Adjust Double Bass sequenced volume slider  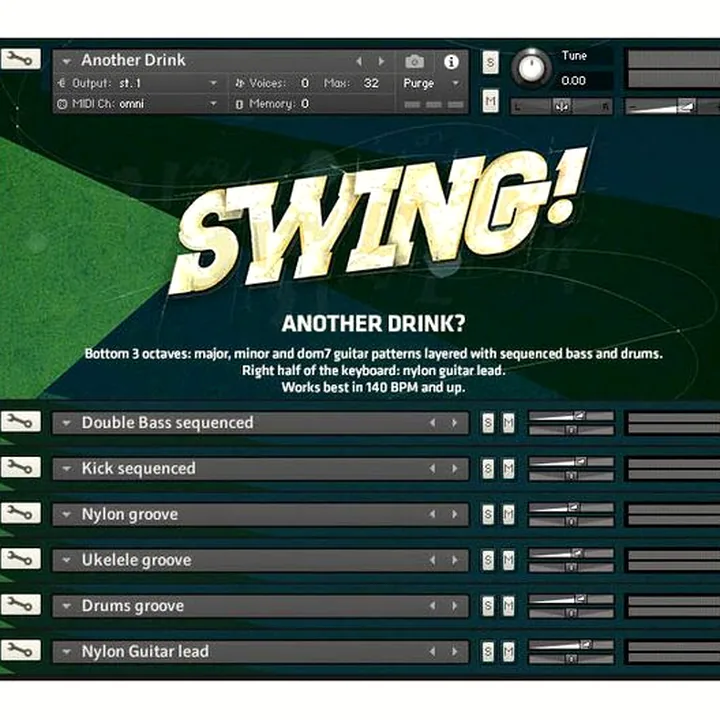click(x=571, y=416)
